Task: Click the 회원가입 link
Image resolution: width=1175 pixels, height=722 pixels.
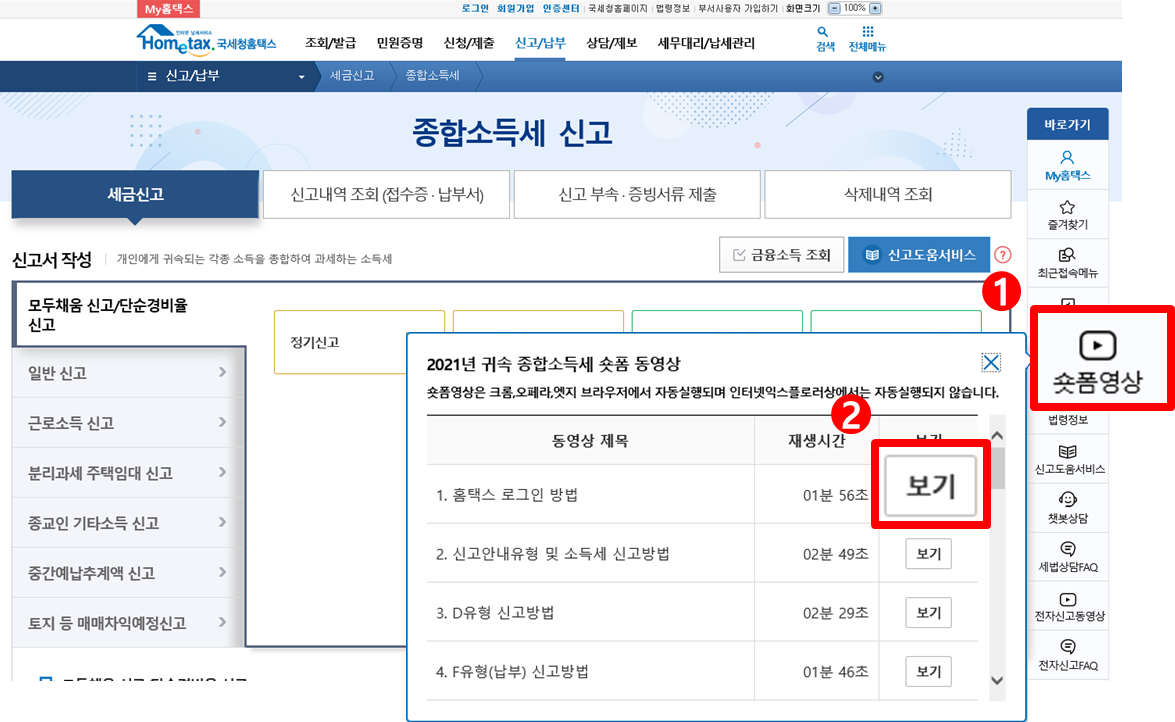Action: (516, 8)
